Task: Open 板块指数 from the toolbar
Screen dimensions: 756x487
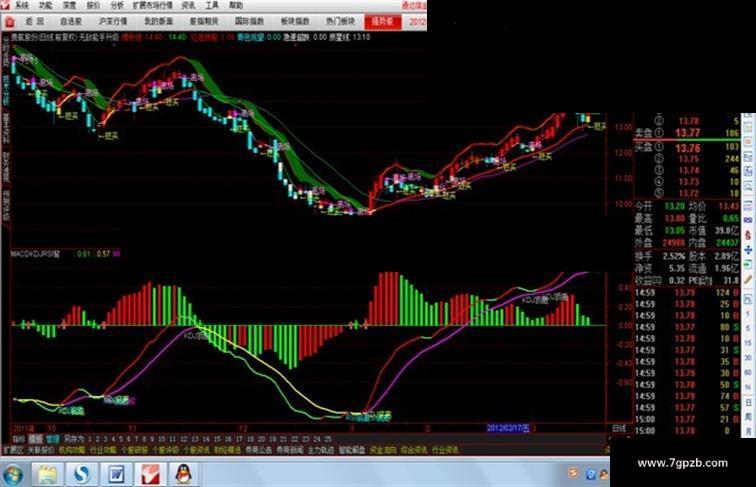Action: point(295,22)
